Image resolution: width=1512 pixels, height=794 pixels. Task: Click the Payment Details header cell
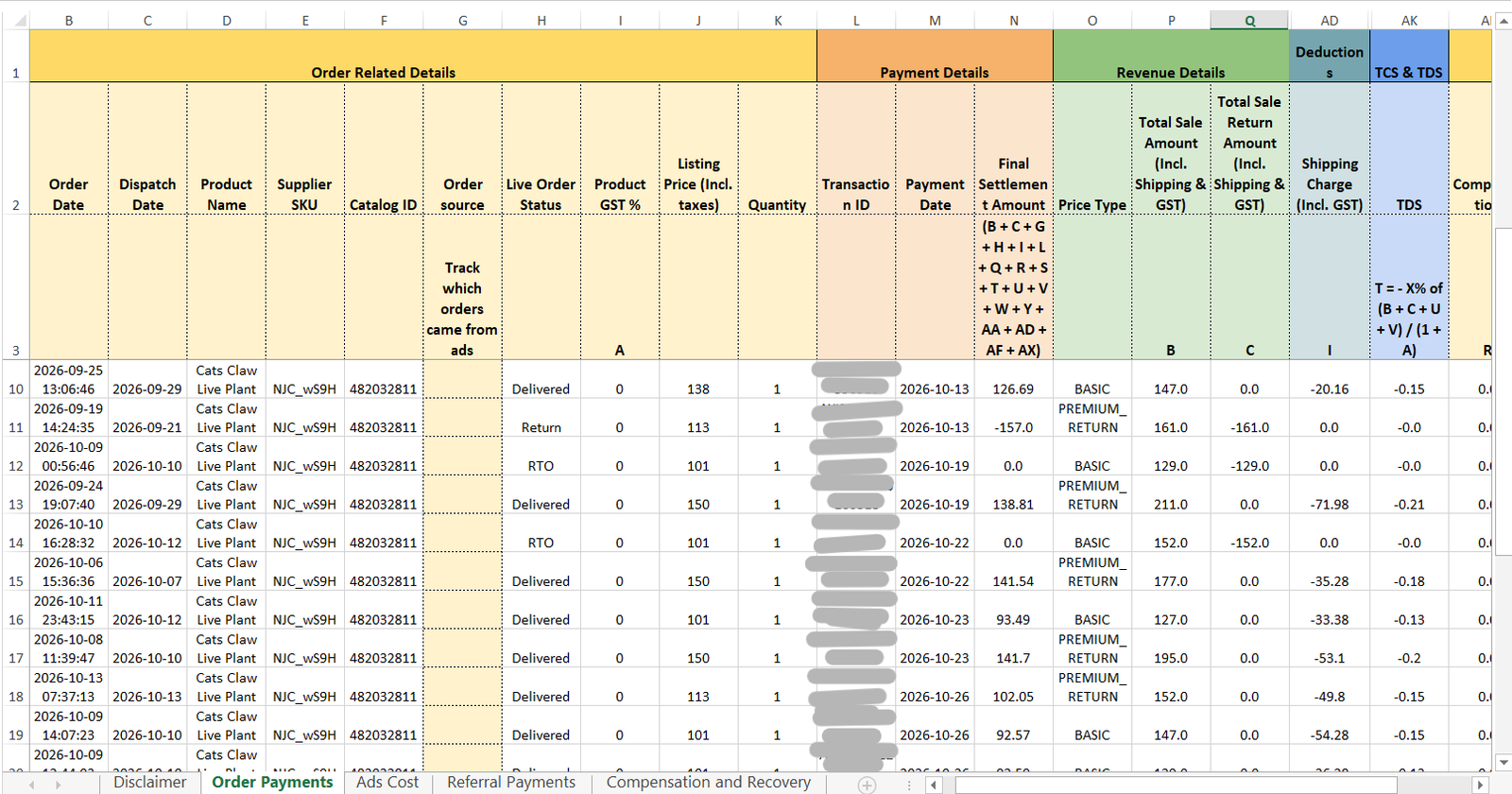pyautogui.click(x=935, y=56)
